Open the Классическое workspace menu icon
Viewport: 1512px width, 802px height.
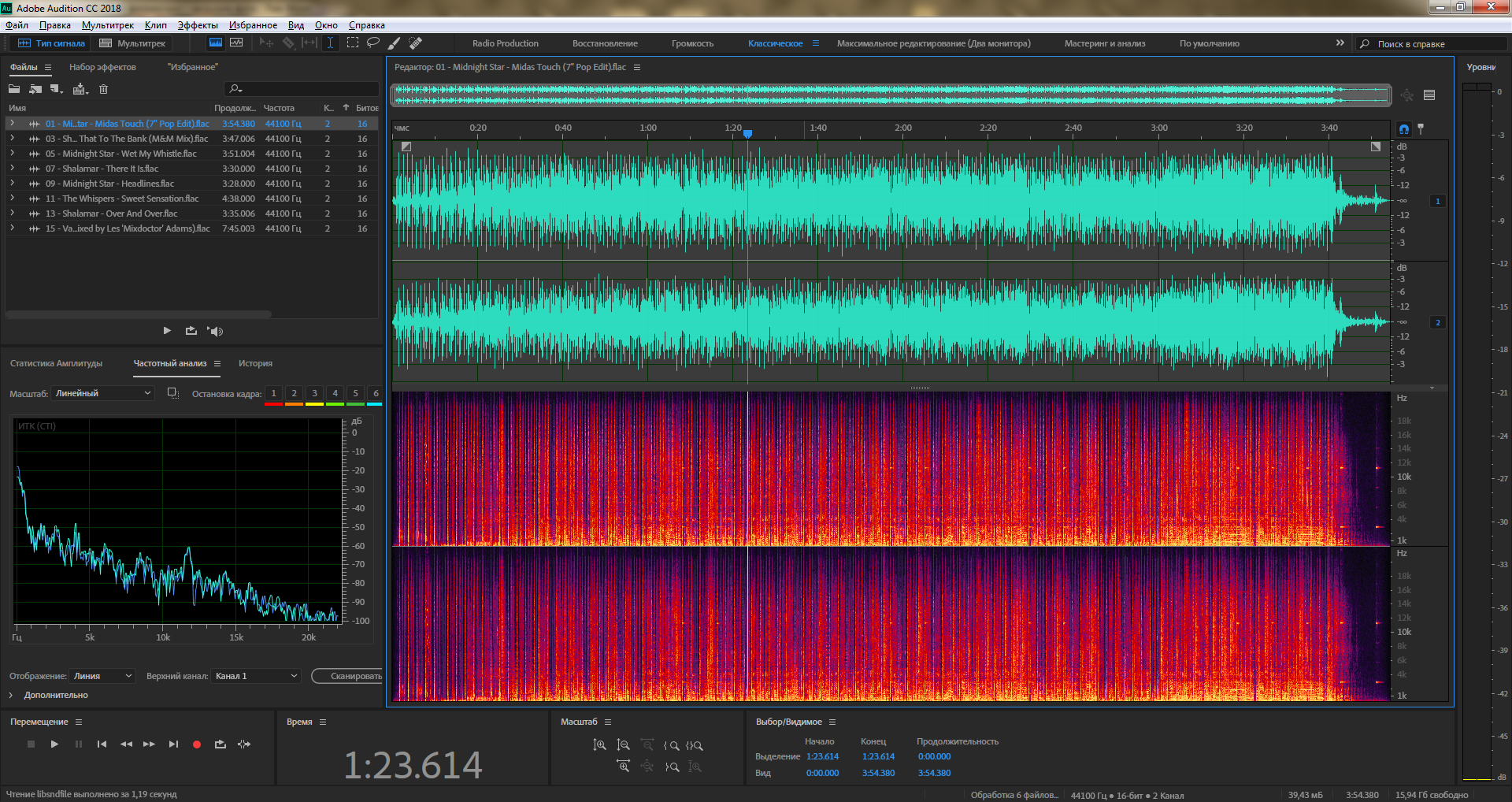point(816,43)
